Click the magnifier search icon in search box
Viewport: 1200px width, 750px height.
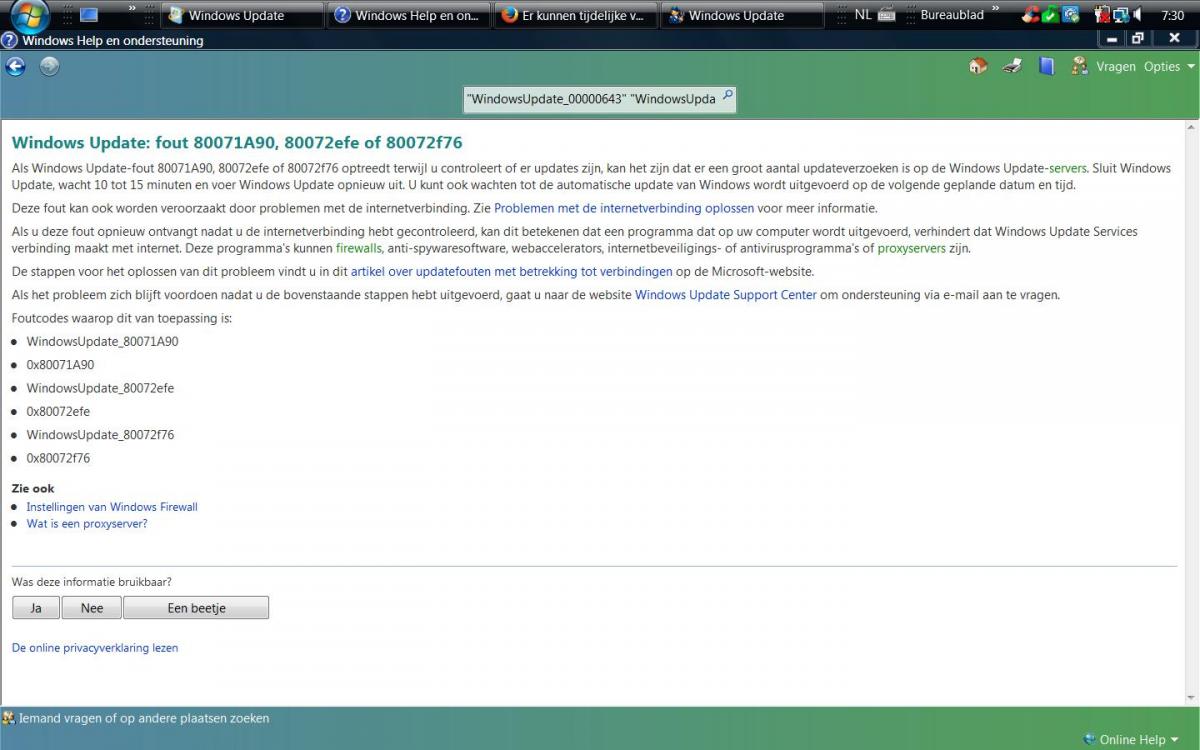tap(727, 97)
